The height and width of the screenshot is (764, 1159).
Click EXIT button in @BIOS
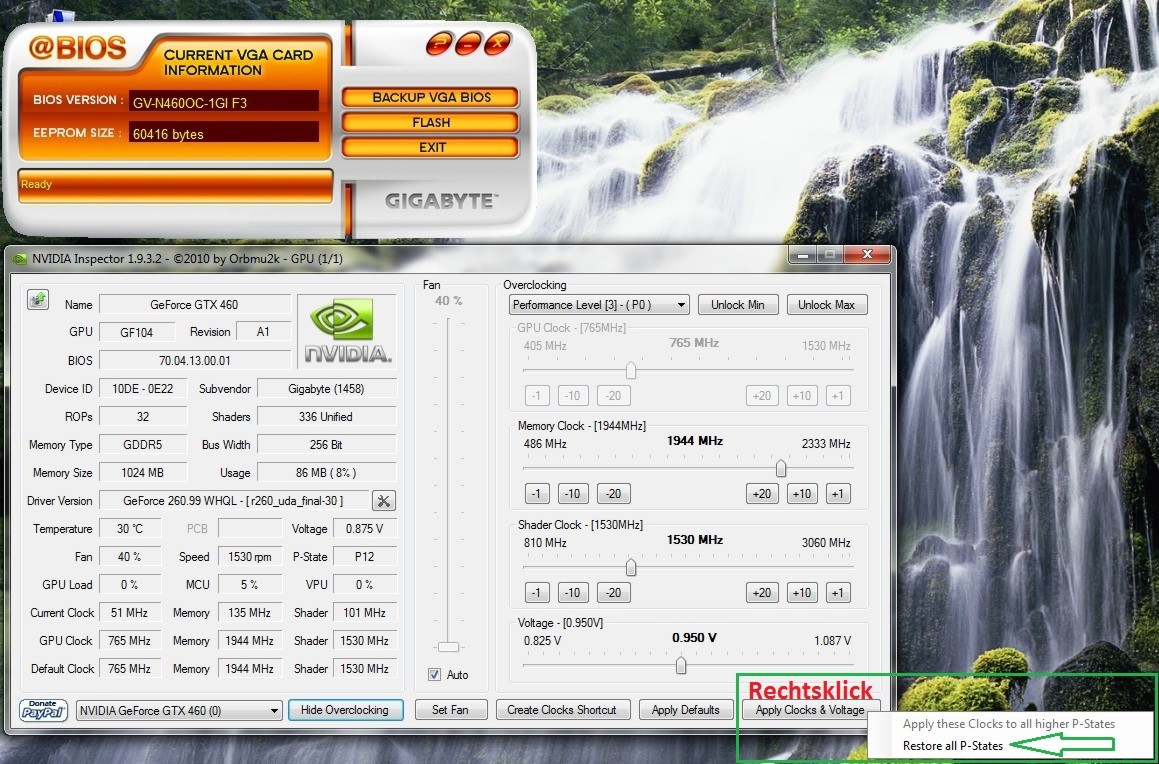tap(431, 148)
